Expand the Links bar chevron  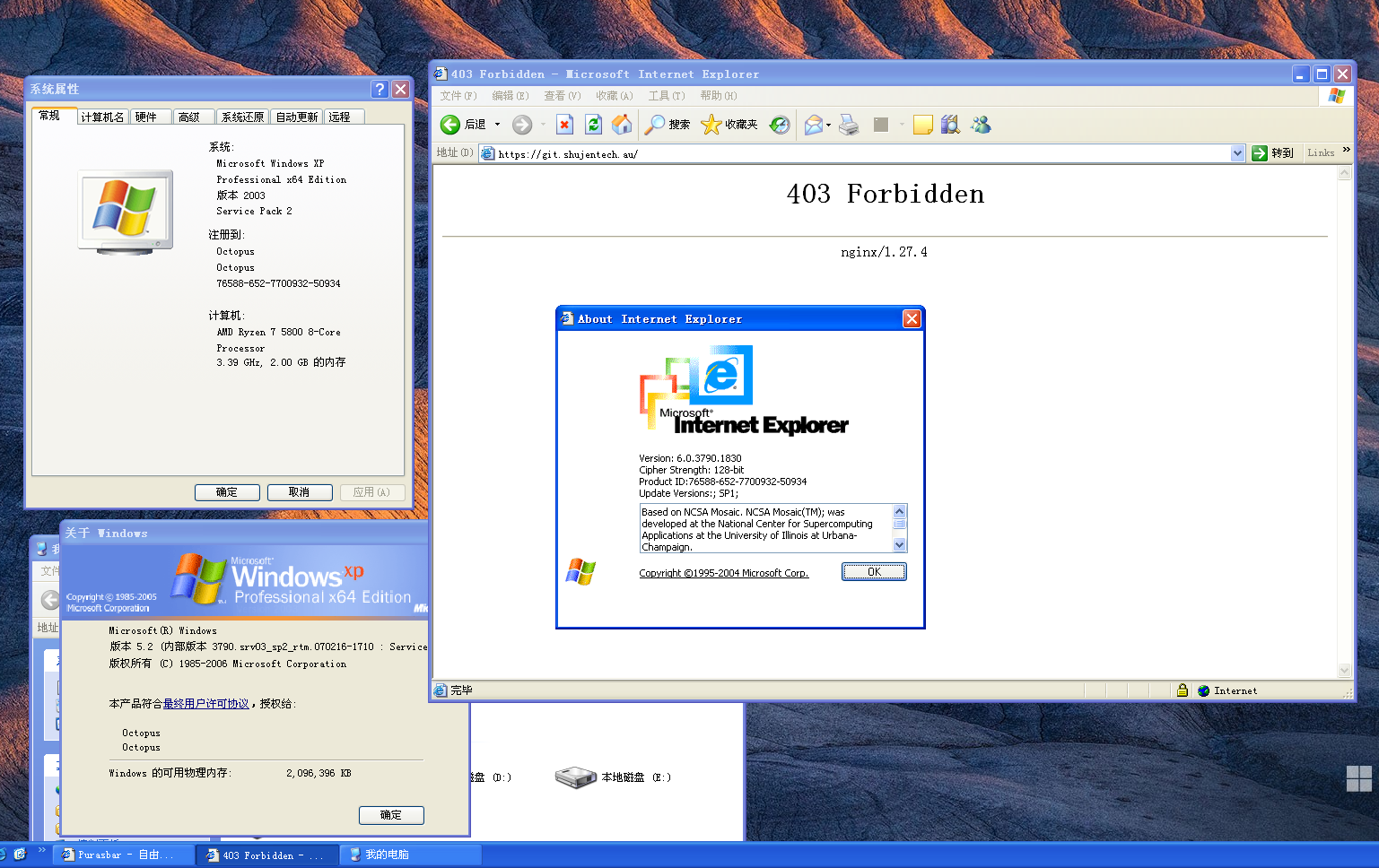click(1346, 150)
